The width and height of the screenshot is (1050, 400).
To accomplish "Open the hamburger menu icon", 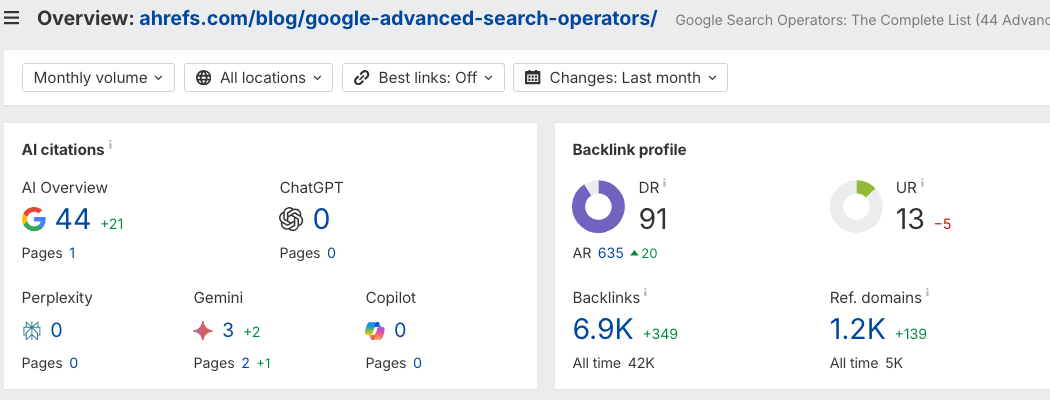I will point(11,18).
